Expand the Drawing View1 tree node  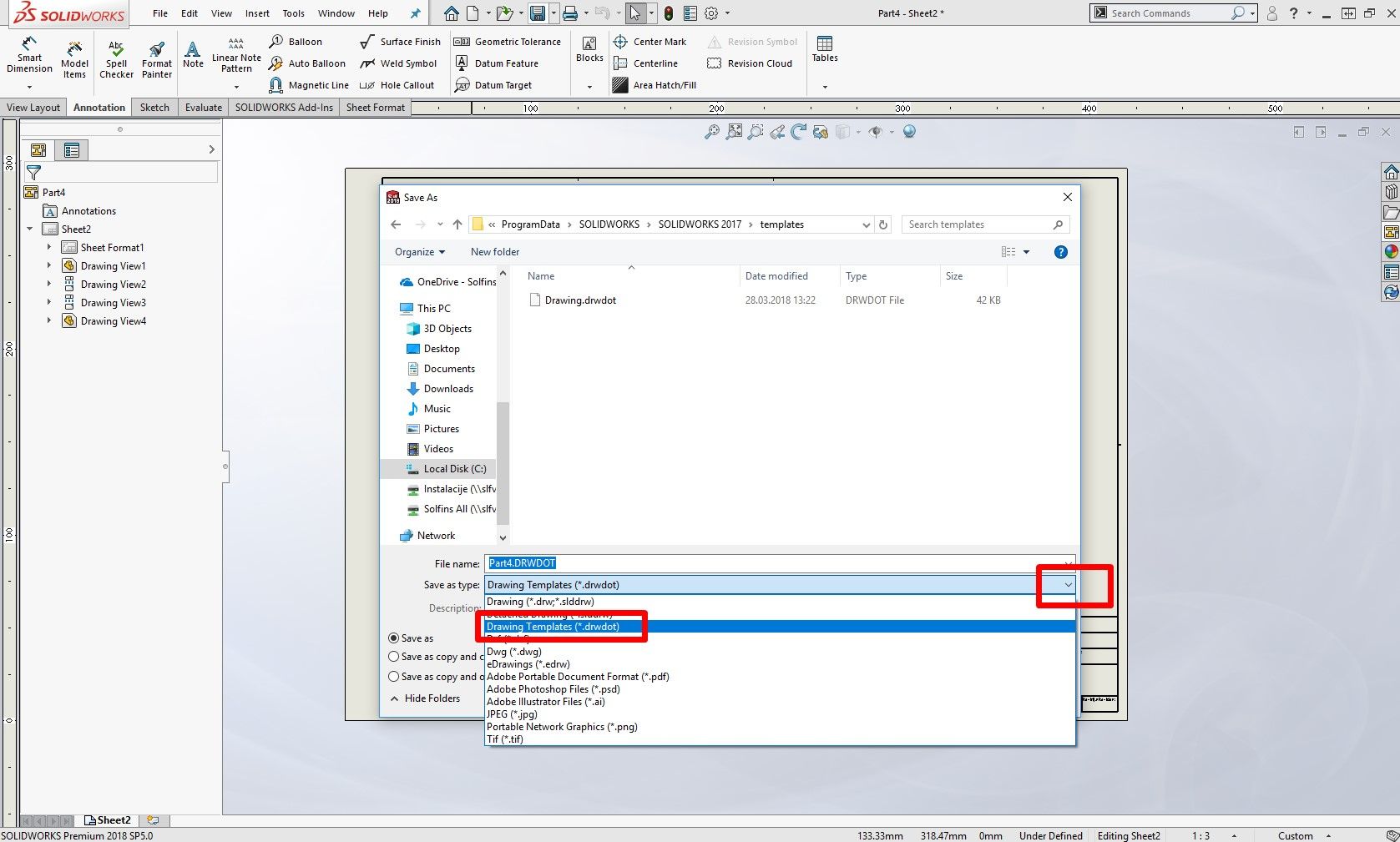pyautogui.click(x=49, y=266)
